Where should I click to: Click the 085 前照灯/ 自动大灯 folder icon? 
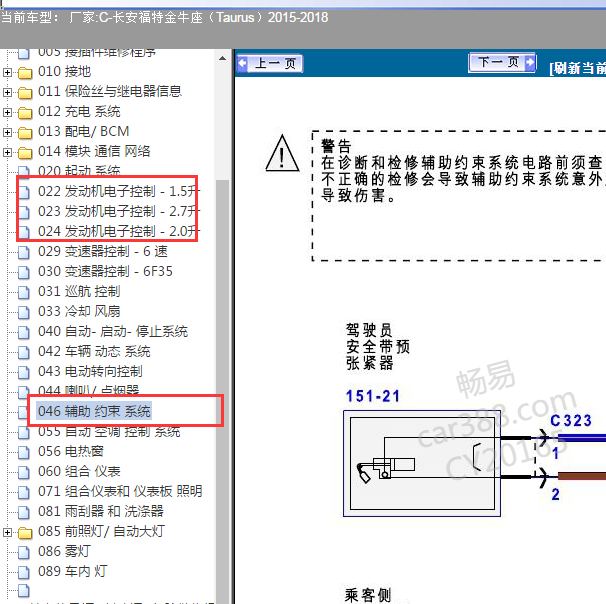25,533
